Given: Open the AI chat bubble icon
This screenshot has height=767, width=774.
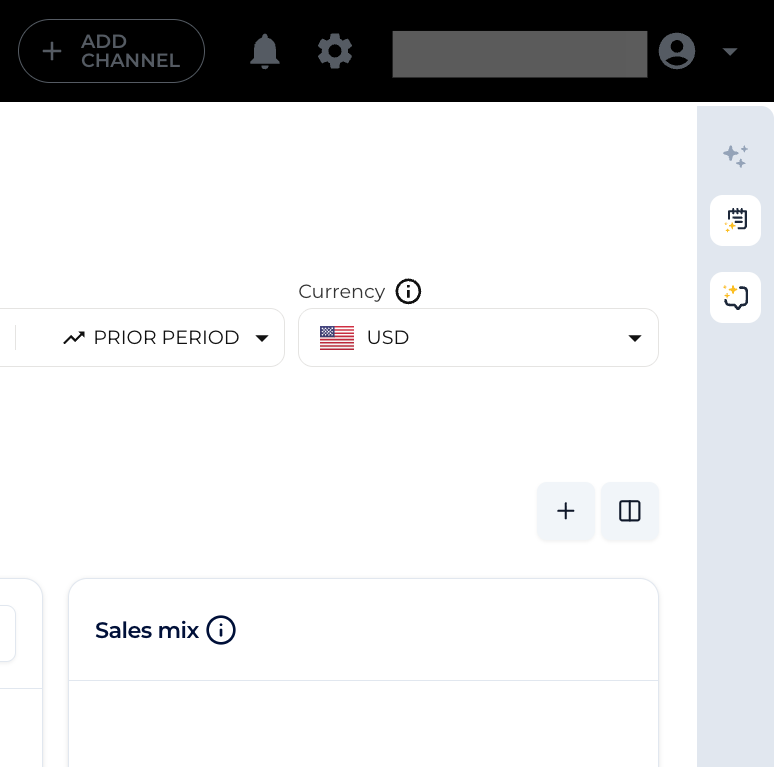Looking at the screenshot, I should pyautogui.click(x=735, y=297).
